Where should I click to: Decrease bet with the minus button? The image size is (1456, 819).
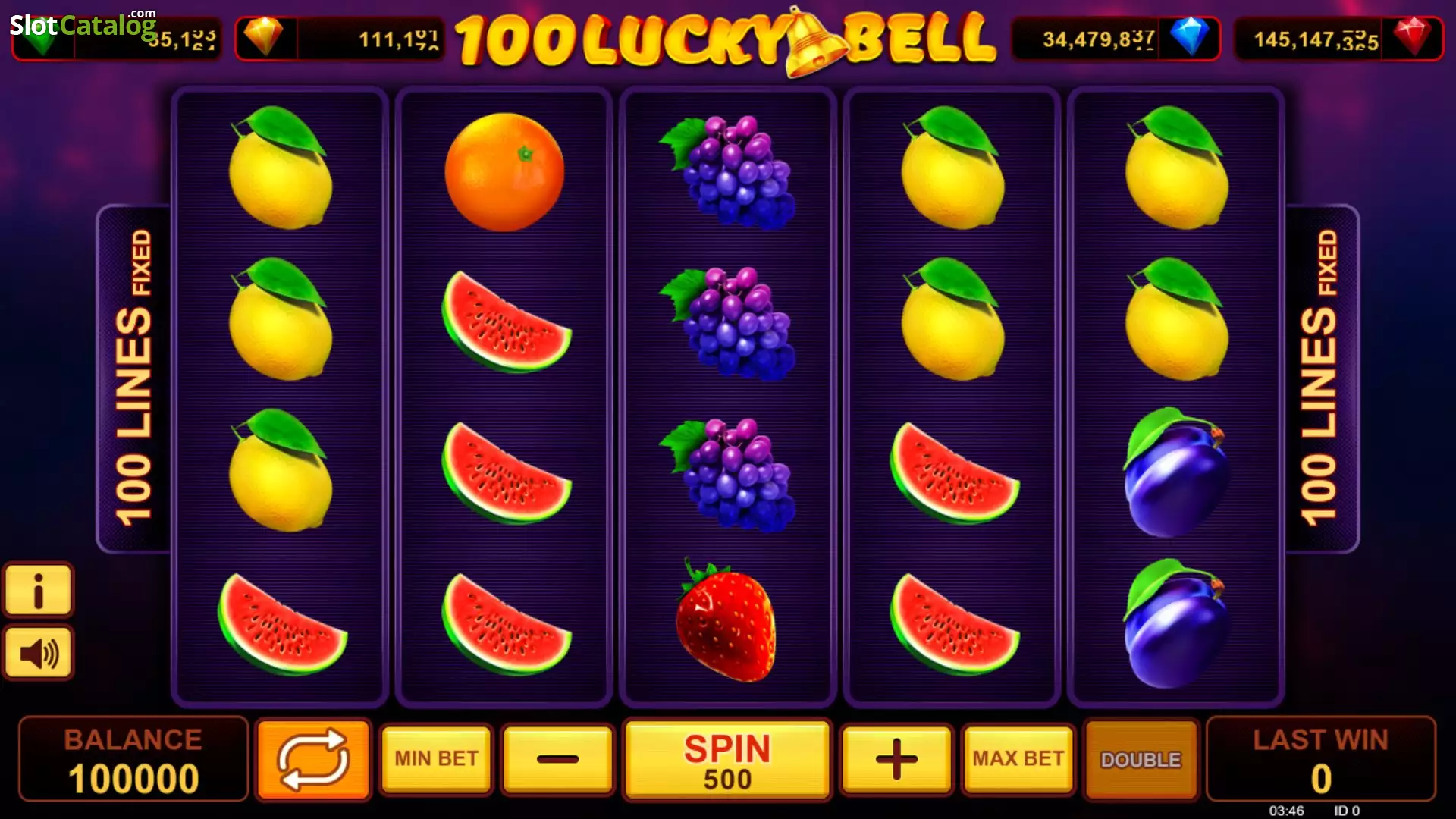(x=557, y=759)
